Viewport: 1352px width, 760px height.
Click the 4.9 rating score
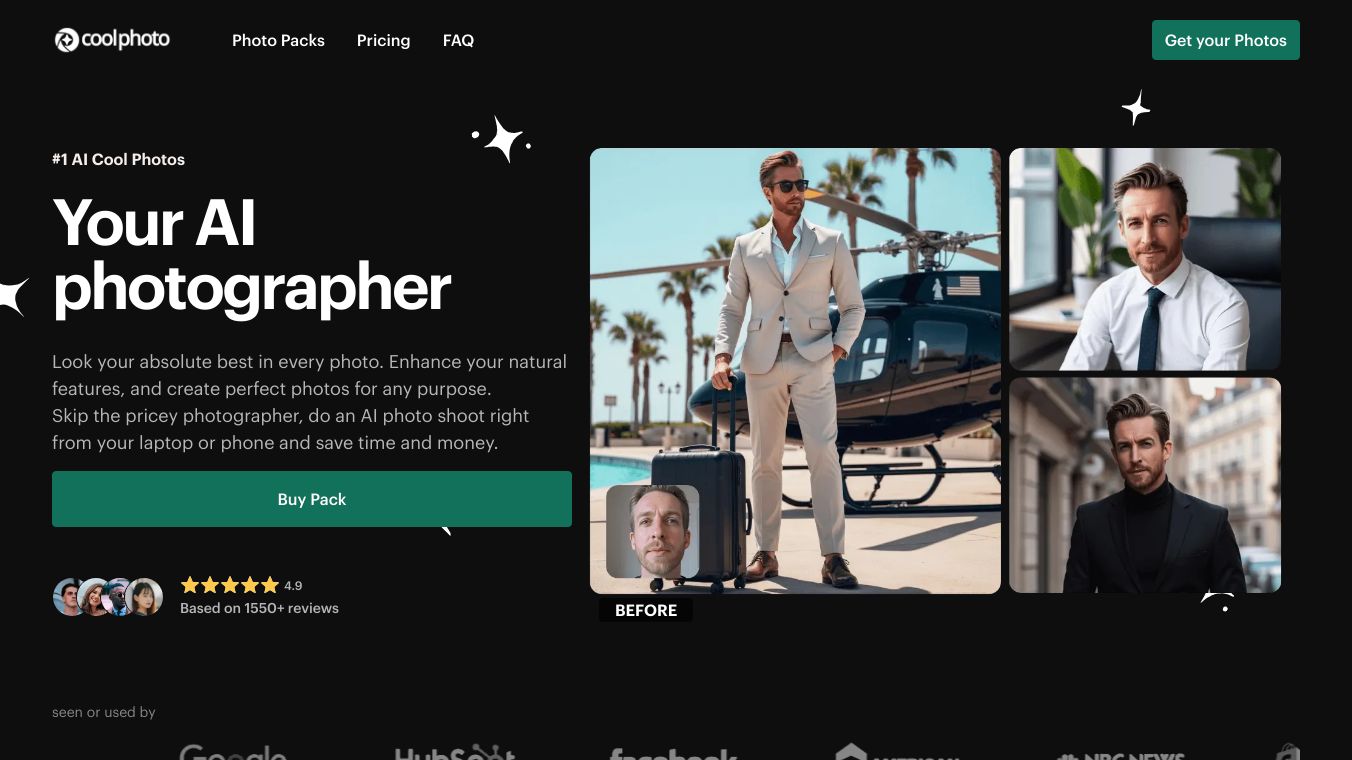[x=293, y=586]
